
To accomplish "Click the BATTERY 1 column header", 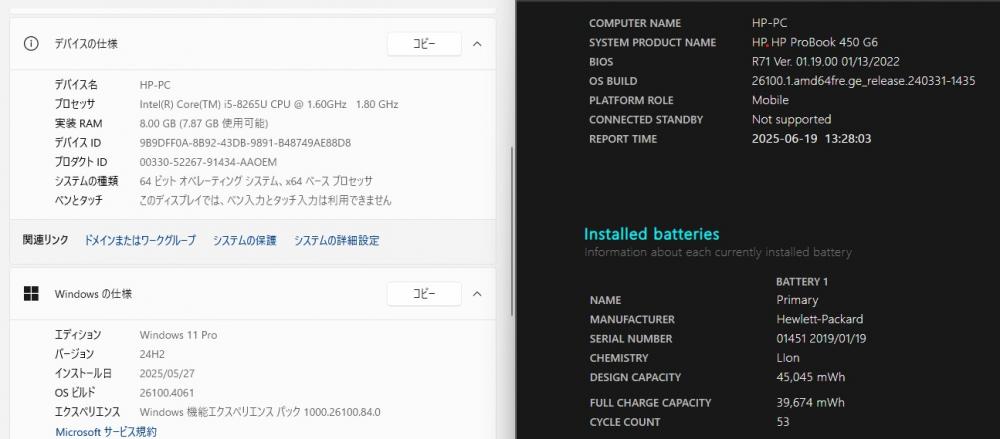I will [802, 281].
